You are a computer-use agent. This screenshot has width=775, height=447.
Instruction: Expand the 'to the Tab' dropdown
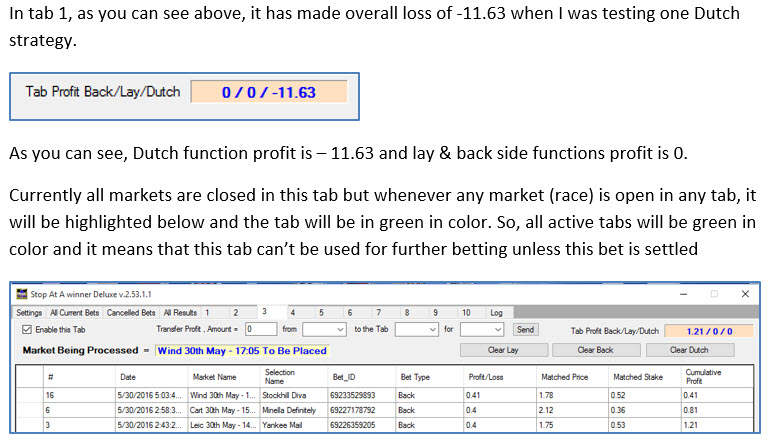417,329
